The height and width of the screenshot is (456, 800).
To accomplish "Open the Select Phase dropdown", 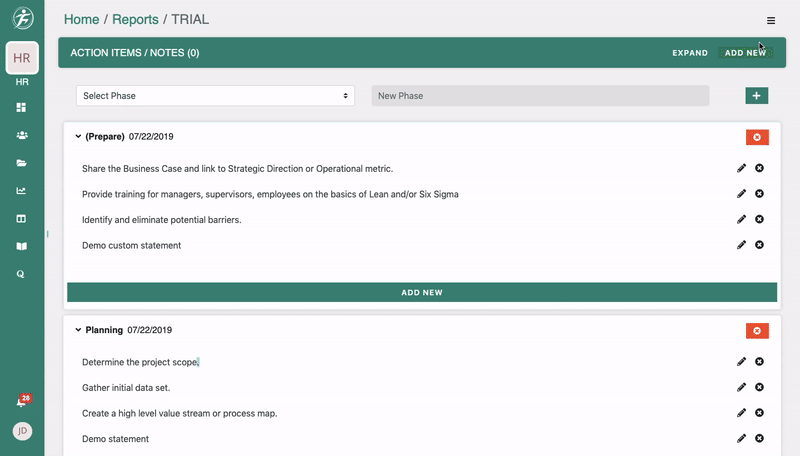I will pos(216,96).
